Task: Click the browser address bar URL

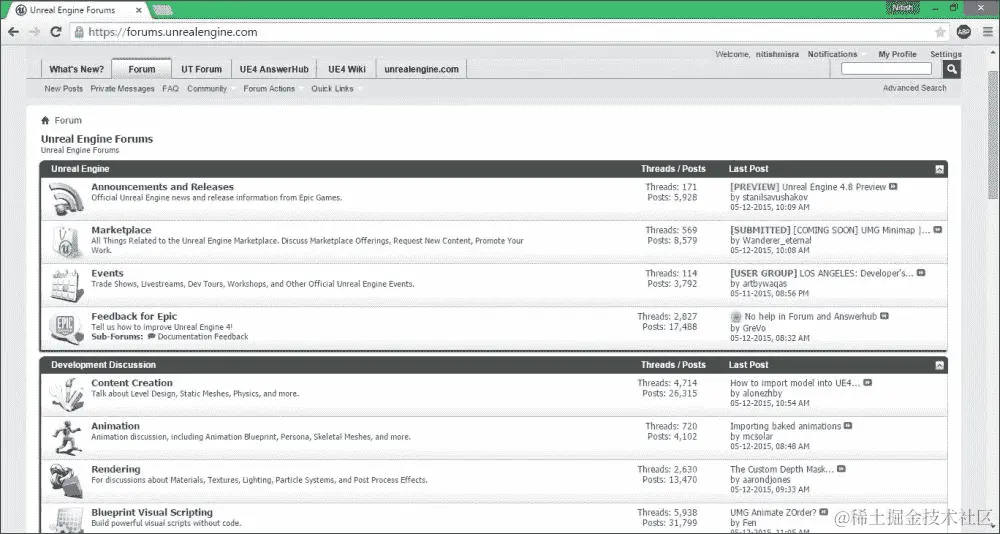Action: (x=173, y=32)
